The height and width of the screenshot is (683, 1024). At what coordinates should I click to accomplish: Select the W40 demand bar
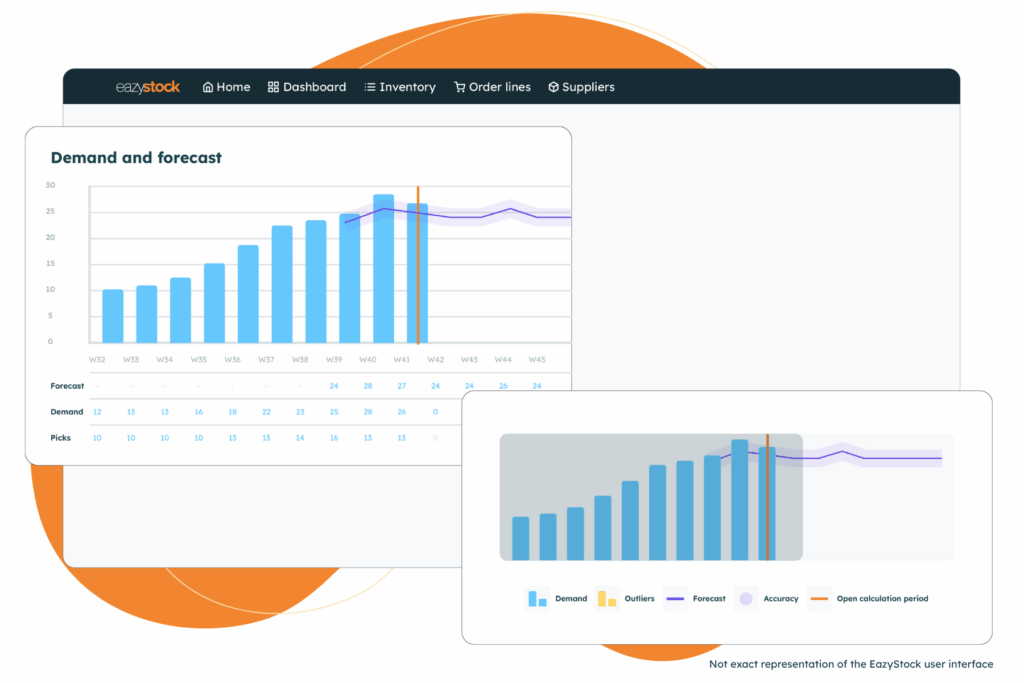pos(383,270)
